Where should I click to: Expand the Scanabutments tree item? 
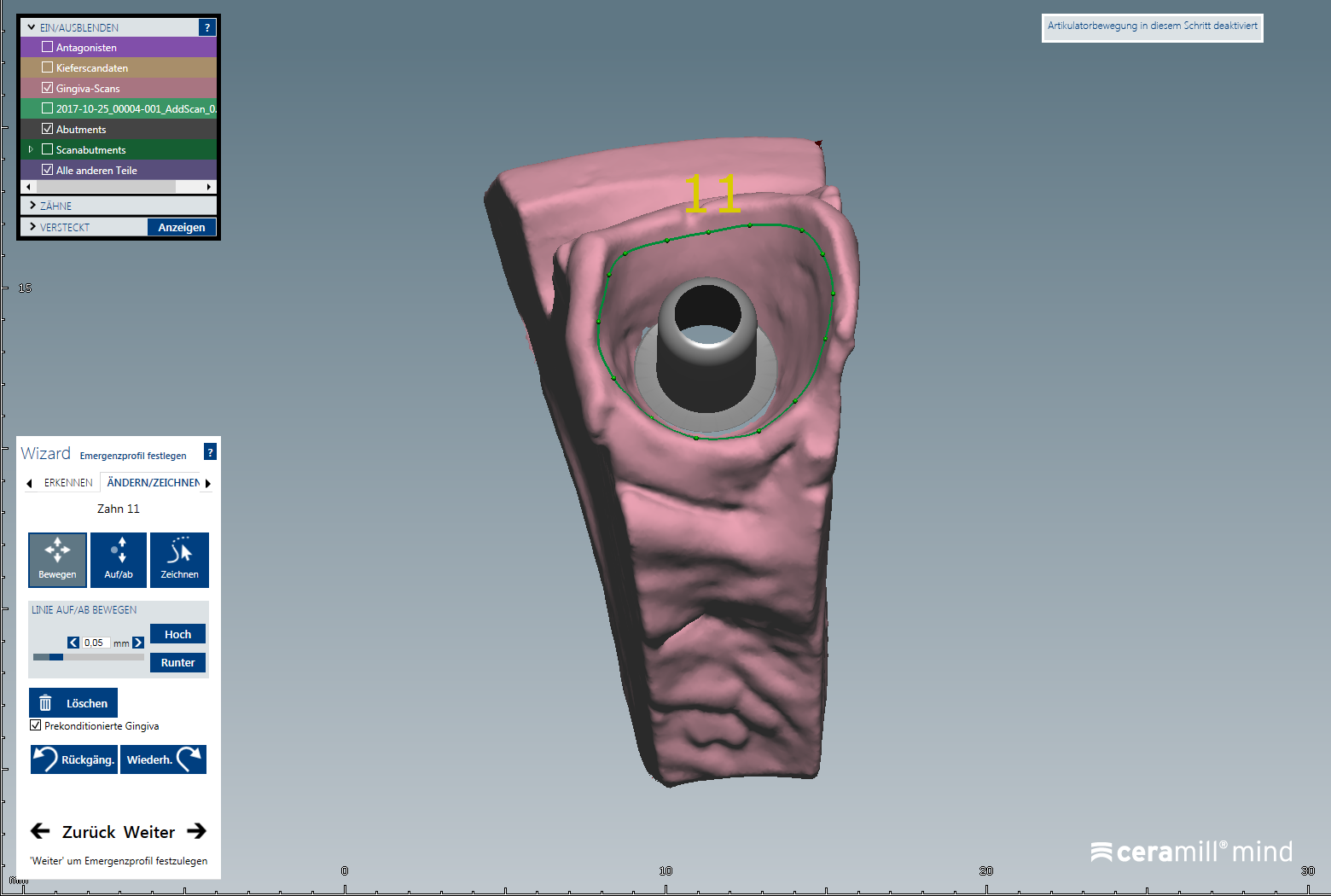click(x=31, y=149)
